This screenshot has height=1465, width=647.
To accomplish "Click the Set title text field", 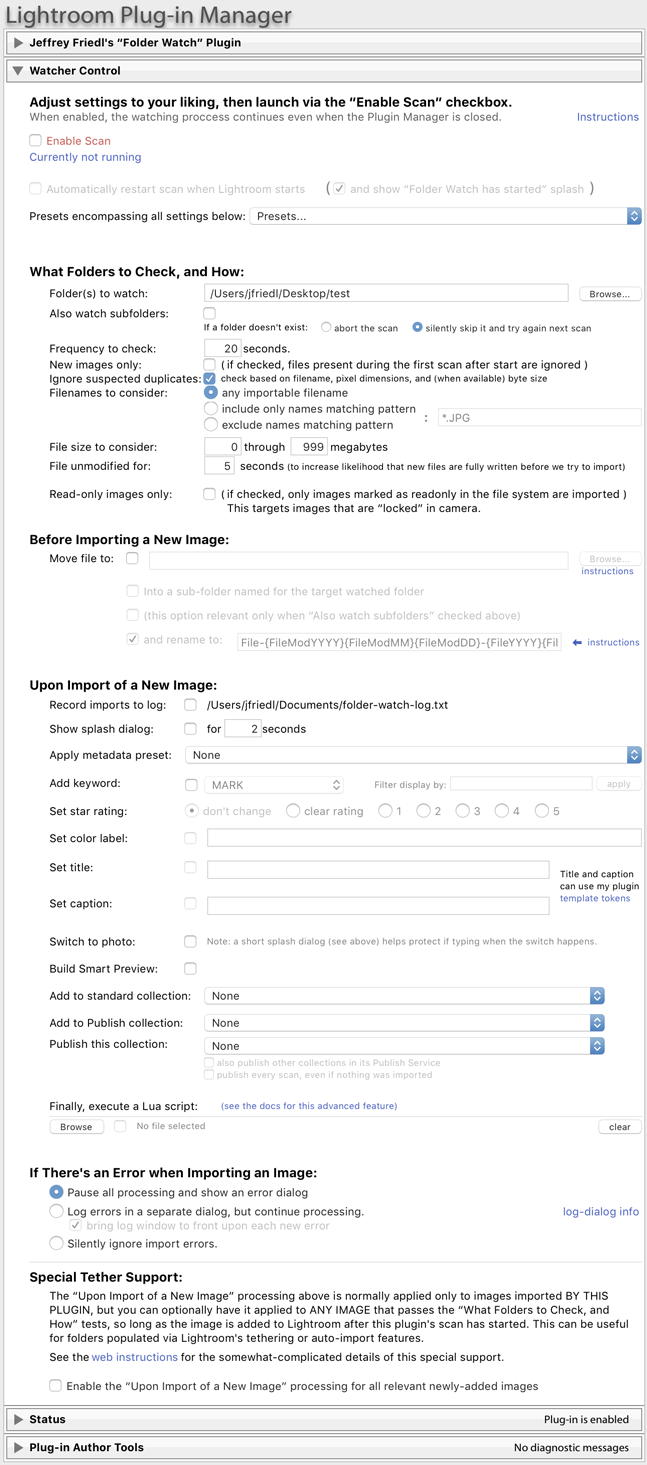I will pos(378,870).
